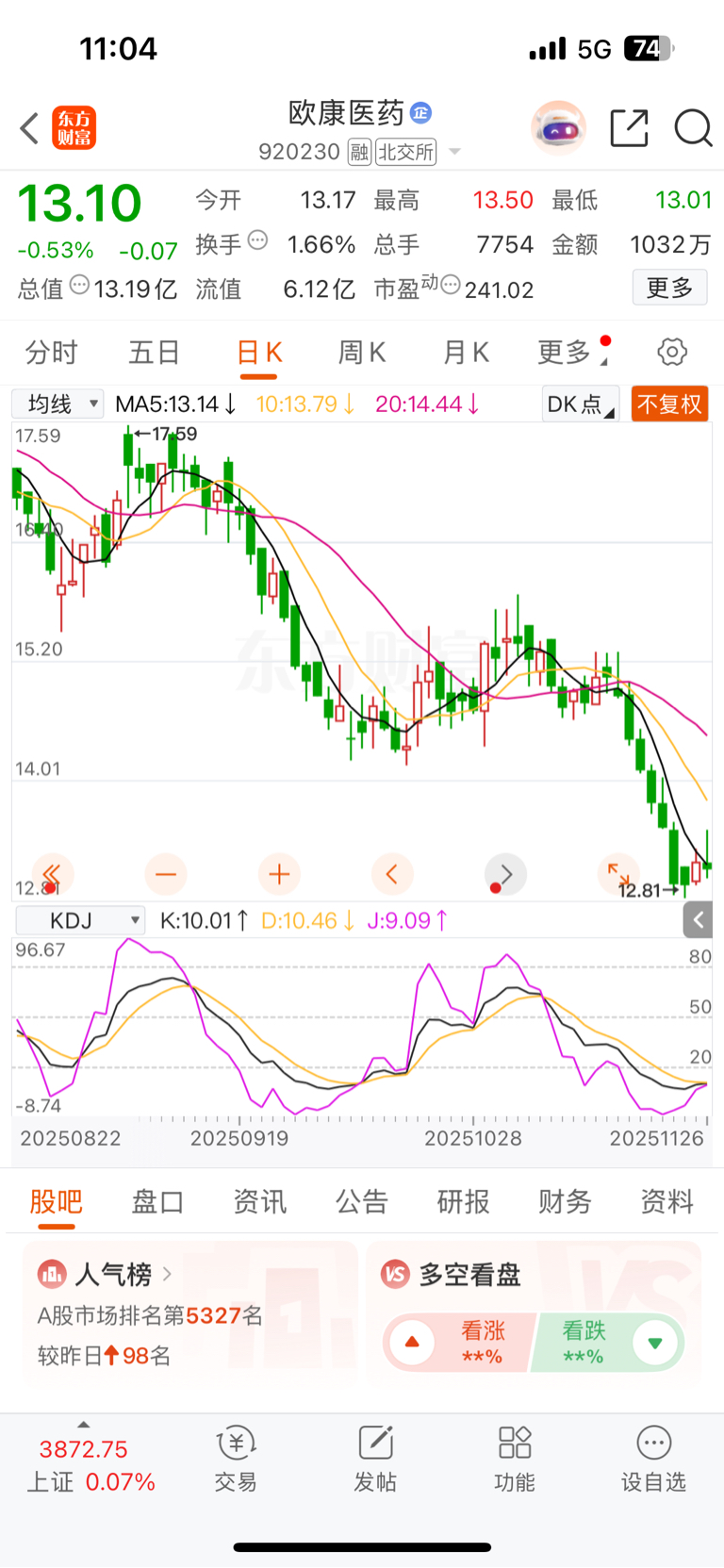
Task: Tap the 欧康医药 stock name title
Action: 346,113
